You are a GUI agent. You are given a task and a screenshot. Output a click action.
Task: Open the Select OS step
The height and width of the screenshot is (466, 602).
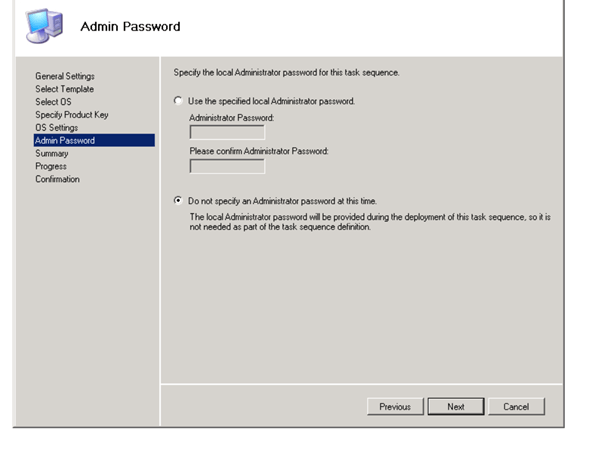pos(53,102)
